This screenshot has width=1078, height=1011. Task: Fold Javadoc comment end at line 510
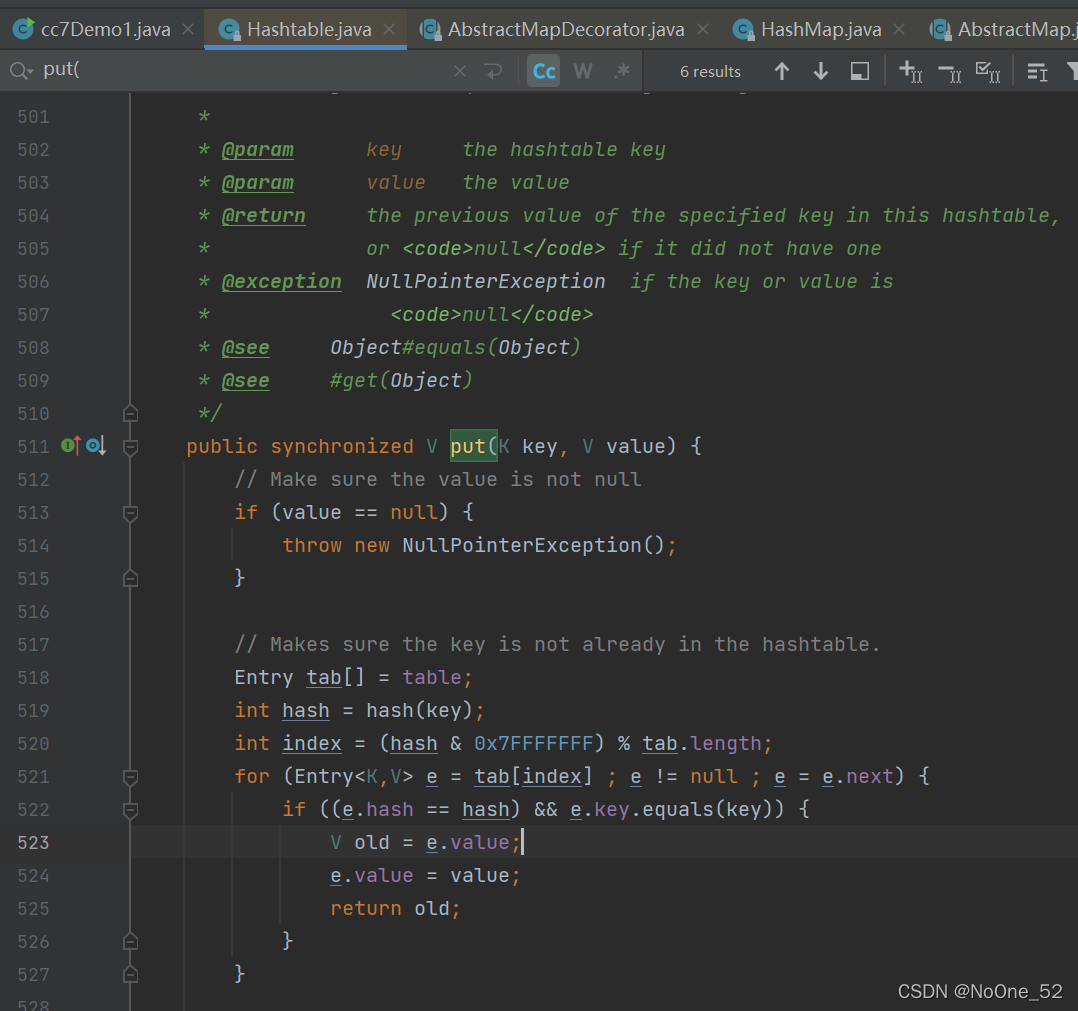tap(131, 414)
